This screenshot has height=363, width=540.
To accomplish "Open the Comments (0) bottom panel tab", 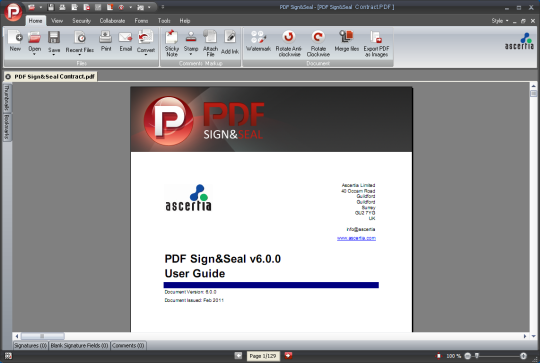I will coord(128,345).
